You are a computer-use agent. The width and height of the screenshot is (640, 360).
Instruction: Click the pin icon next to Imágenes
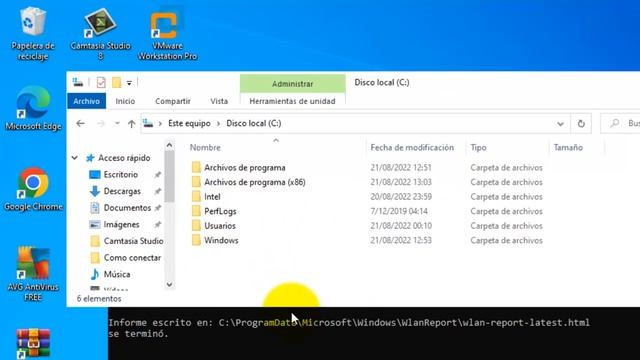click(158, 224)
